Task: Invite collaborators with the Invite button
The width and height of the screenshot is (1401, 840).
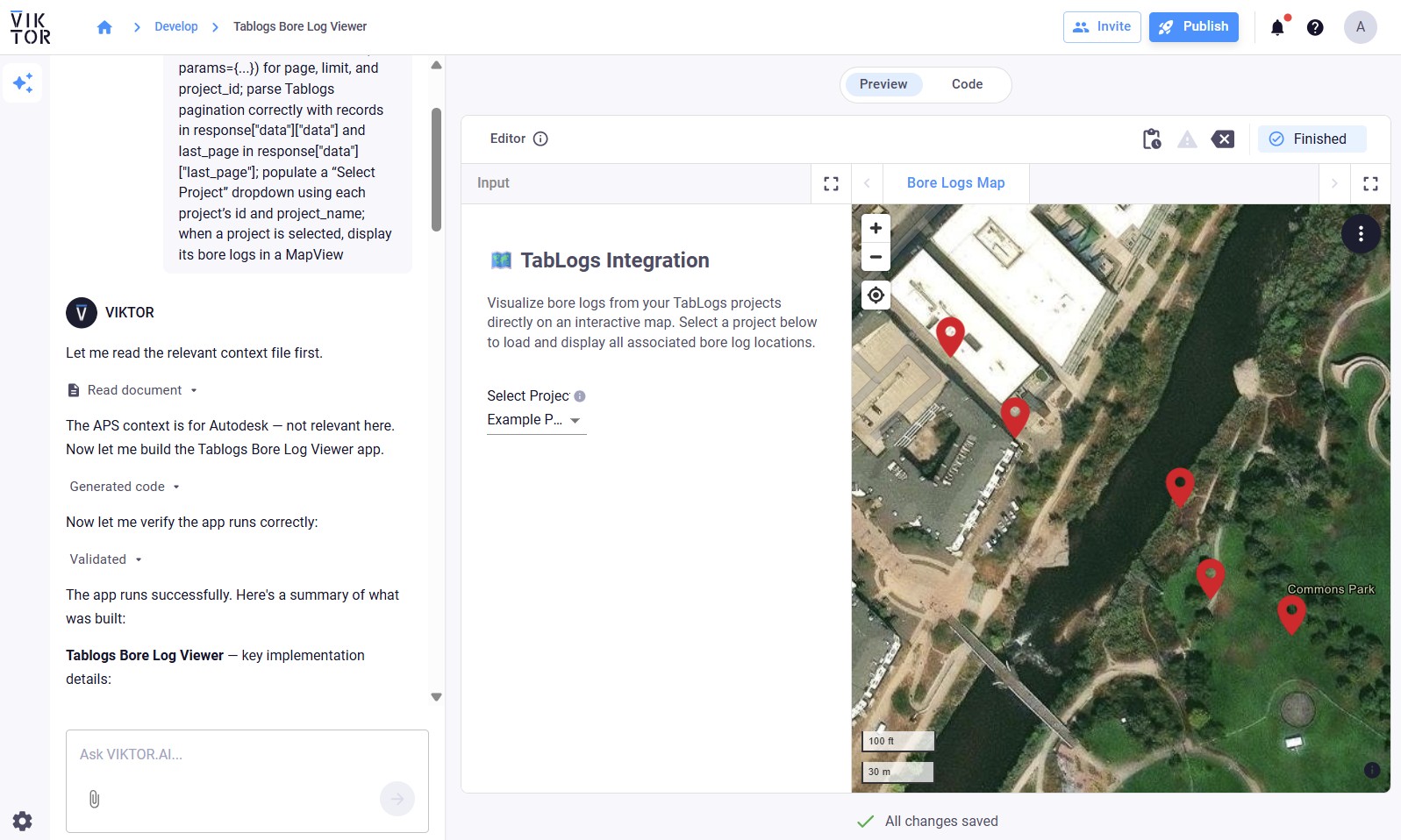Action: point(1102,27)
